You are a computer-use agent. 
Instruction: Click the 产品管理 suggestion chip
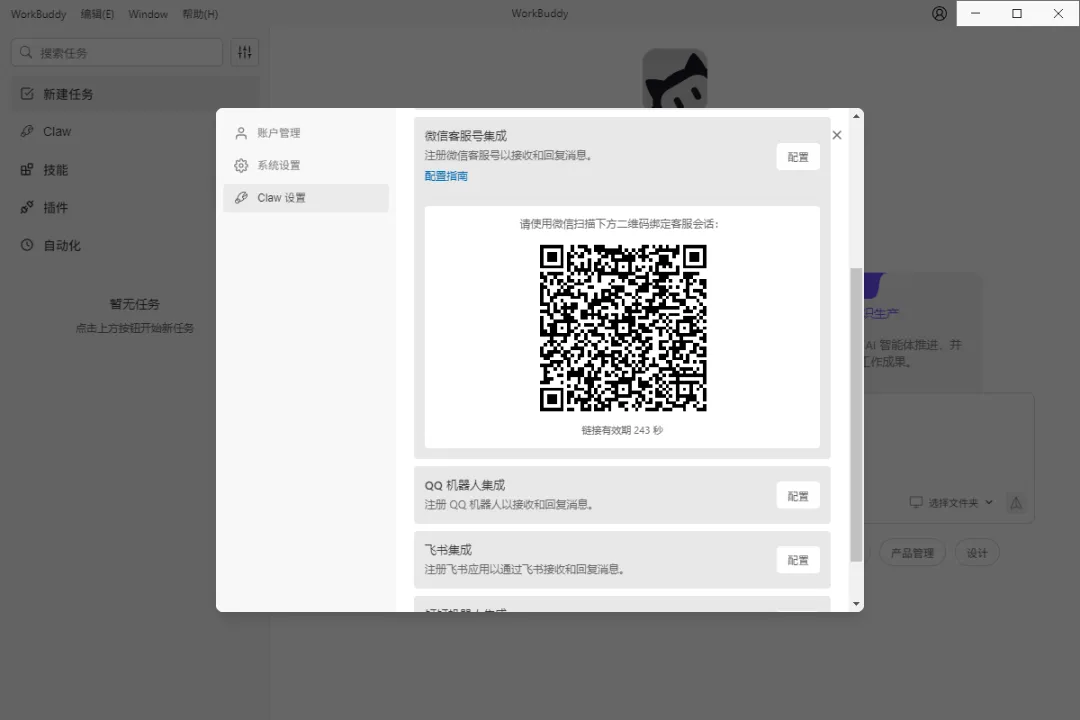(913, 553)
